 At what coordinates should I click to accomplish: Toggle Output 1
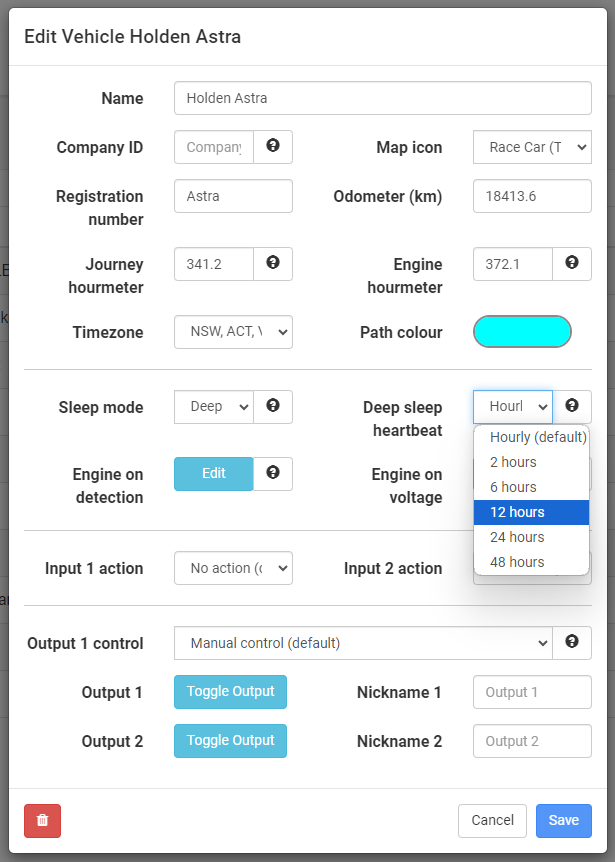(230, 692)
